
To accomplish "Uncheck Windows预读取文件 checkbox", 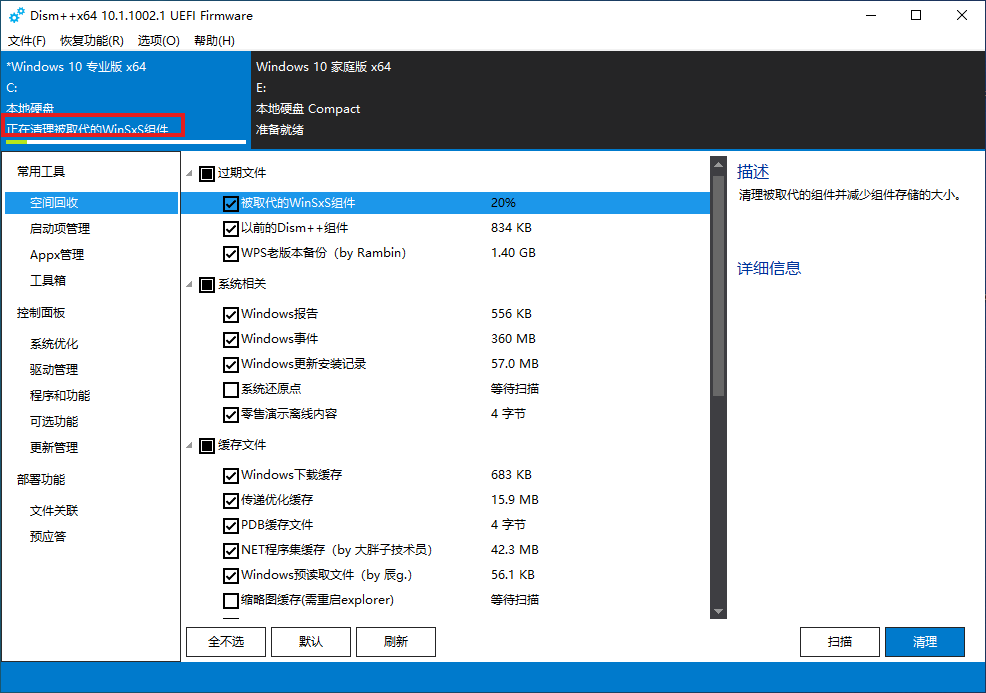I will [x=231, y=576].
